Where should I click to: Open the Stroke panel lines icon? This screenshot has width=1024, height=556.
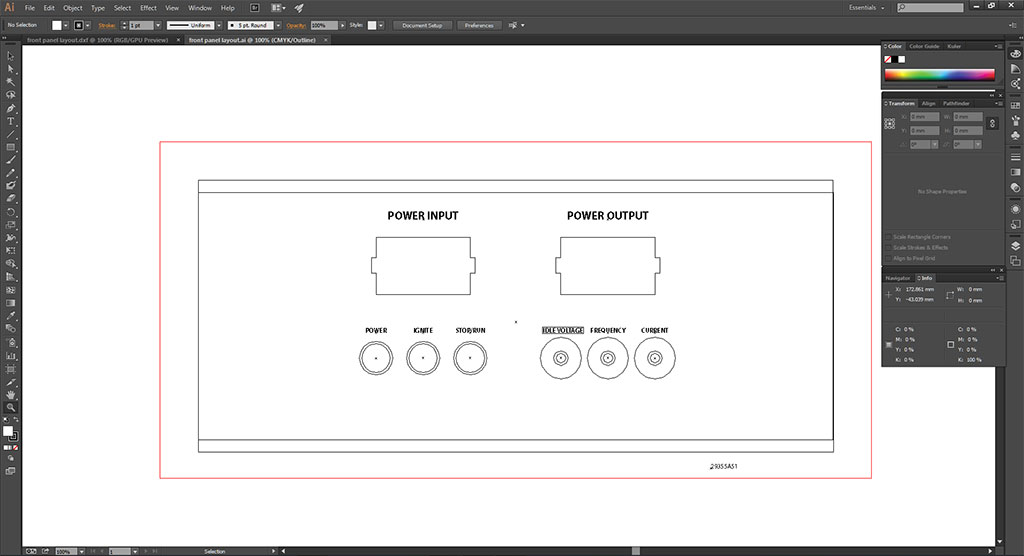coord(1016,157)
